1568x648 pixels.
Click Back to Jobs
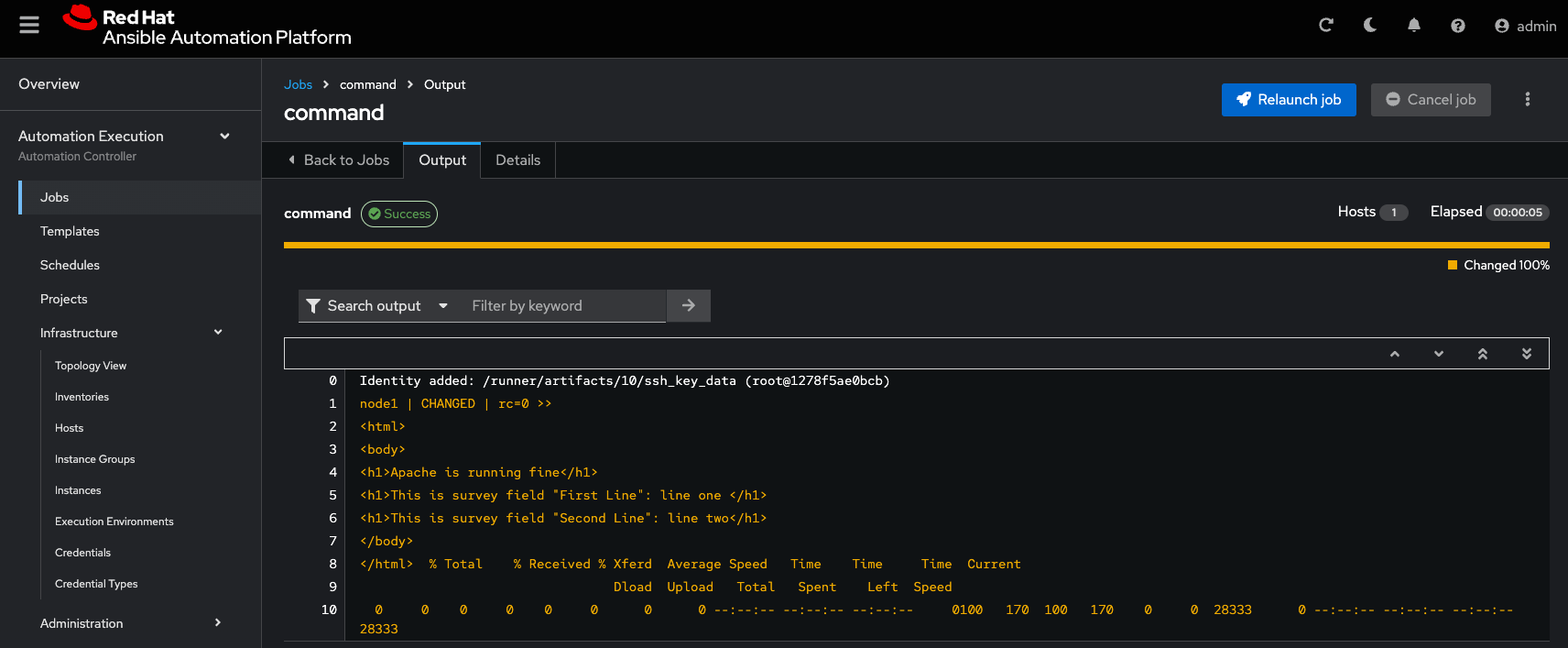pos(339,160)
